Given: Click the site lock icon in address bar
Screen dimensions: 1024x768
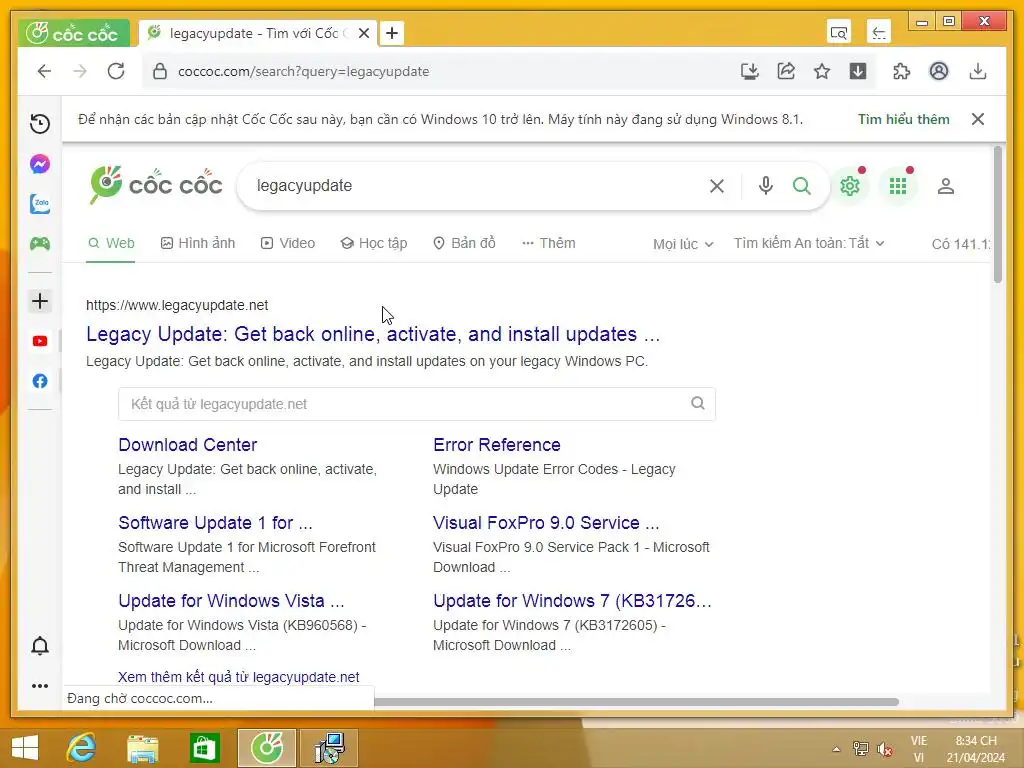Looking at the screenshot, I should [x=159, y=71].
